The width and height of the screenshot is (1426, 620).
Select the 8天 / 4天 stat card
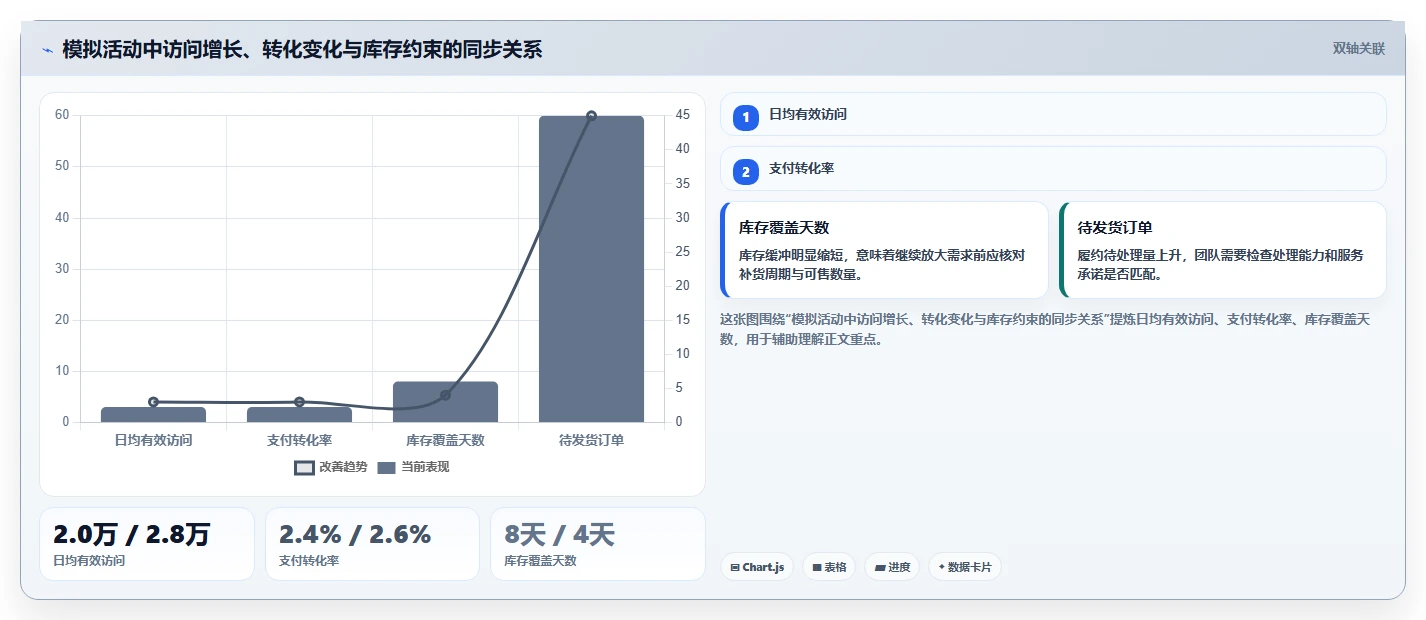[598, 544]
